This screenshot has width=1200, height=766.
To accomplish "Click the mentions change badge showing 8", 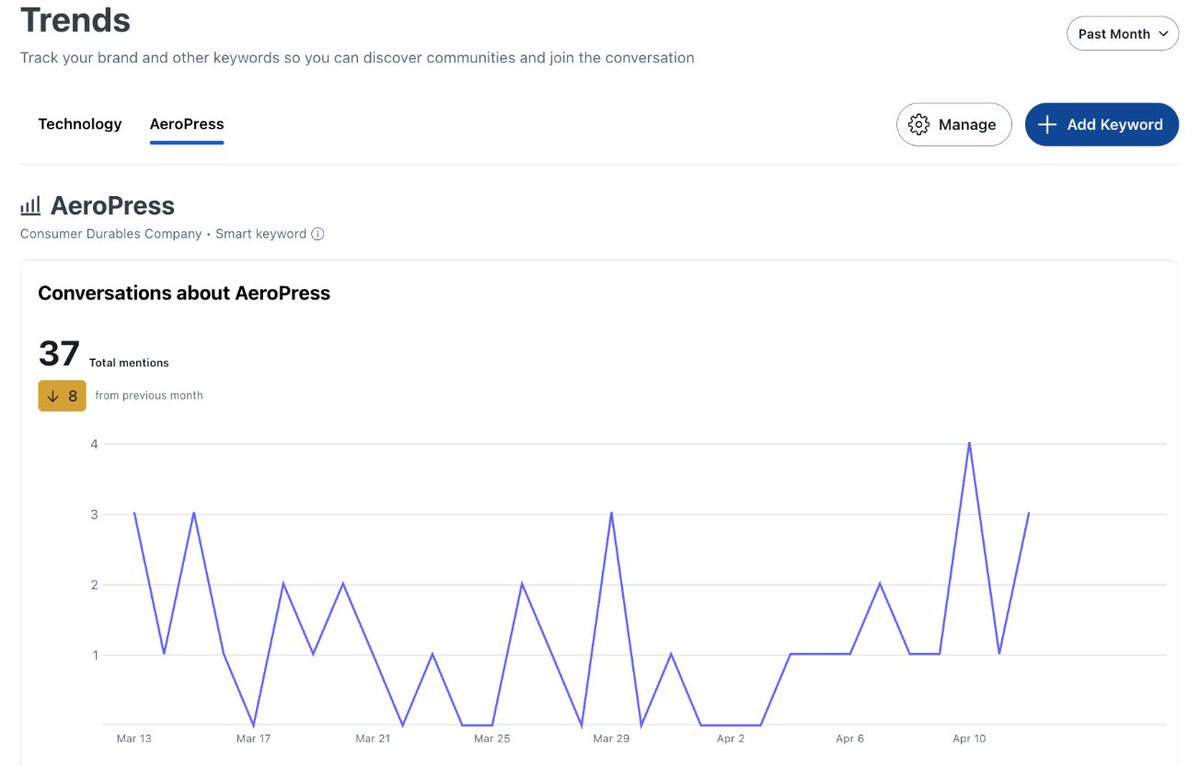I will tap(62, 395).
